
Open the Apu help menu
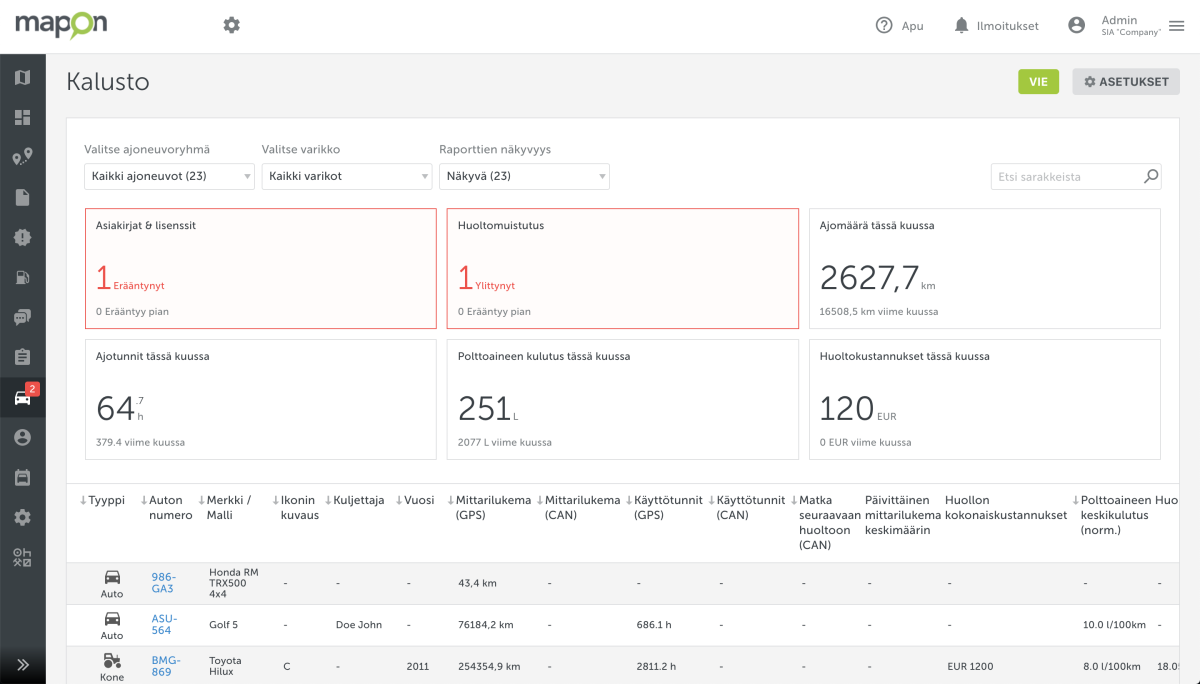[x=899, y=26]
